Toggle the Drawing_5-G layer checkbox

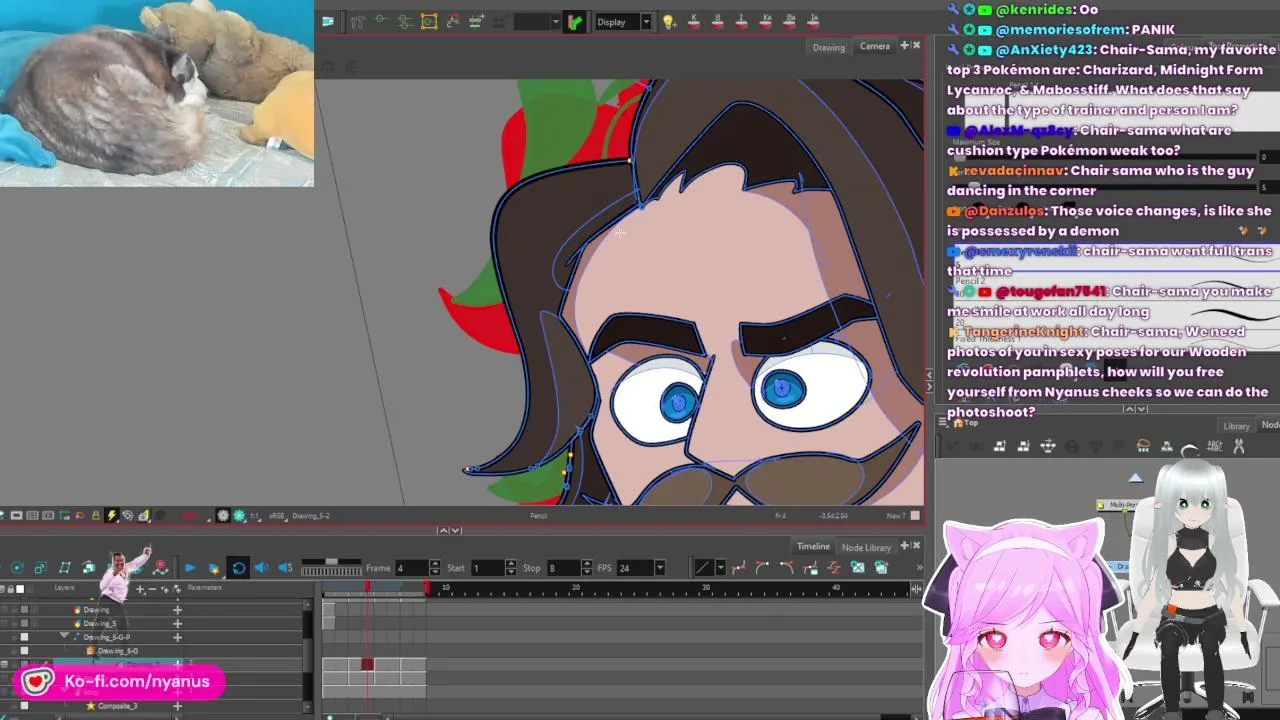point(24,651)
